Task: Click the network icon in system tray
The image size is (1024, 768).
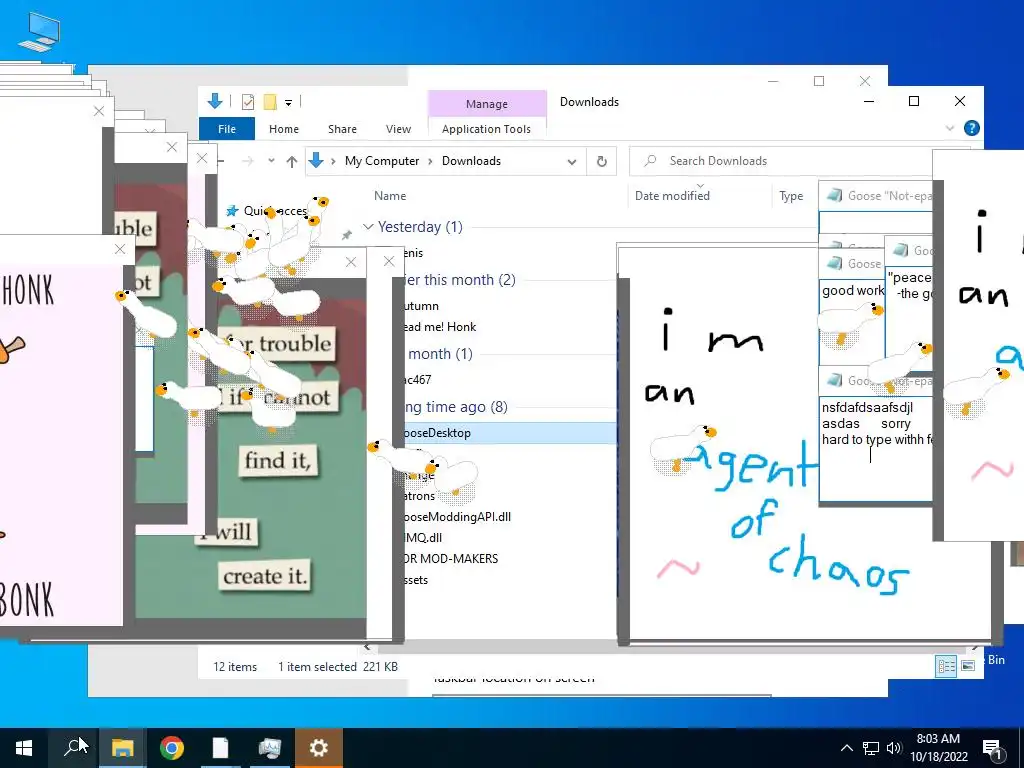Action: click(871, 748)
